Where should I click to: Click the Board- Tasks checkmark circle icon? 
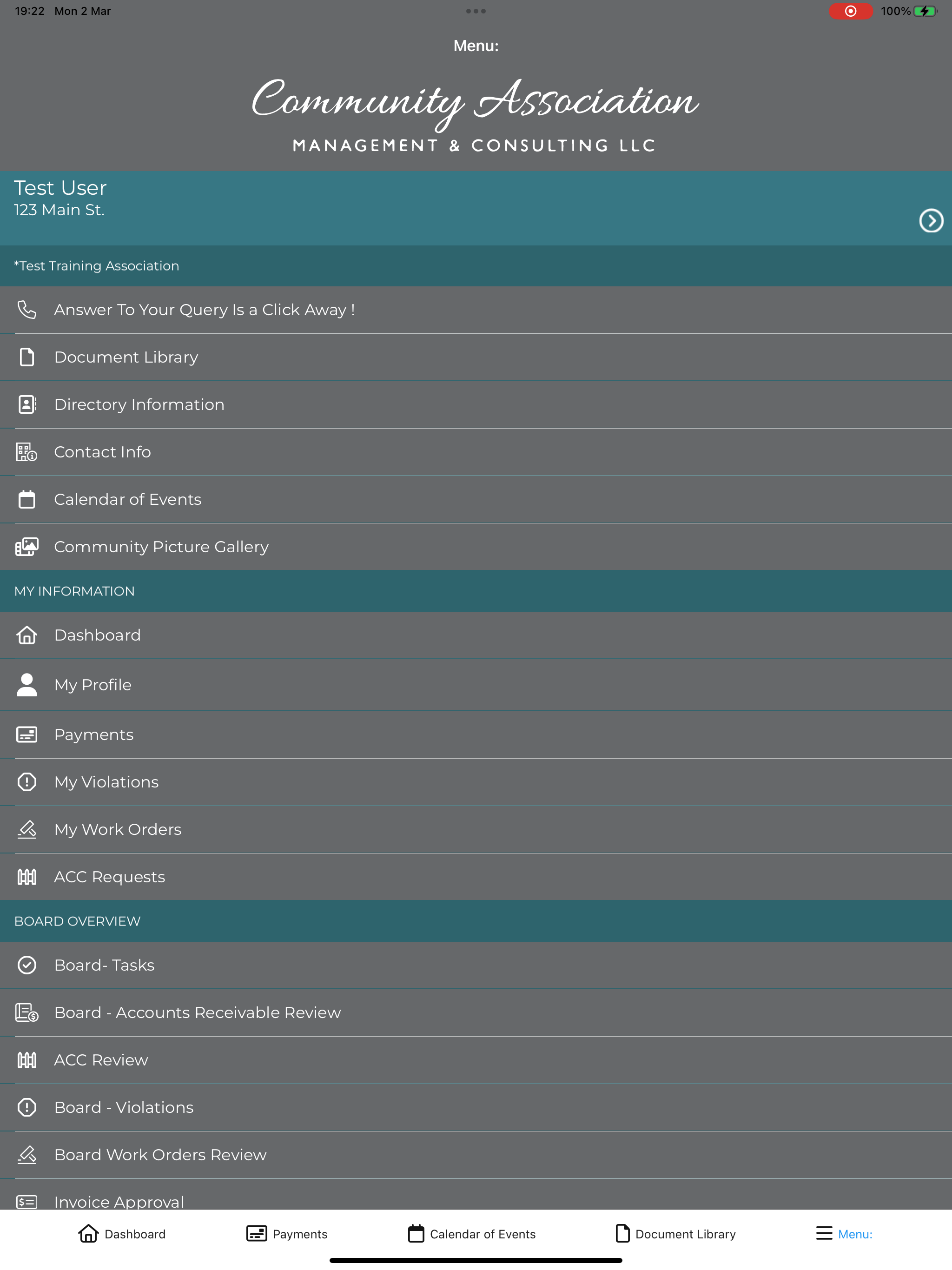coord(27,965)
